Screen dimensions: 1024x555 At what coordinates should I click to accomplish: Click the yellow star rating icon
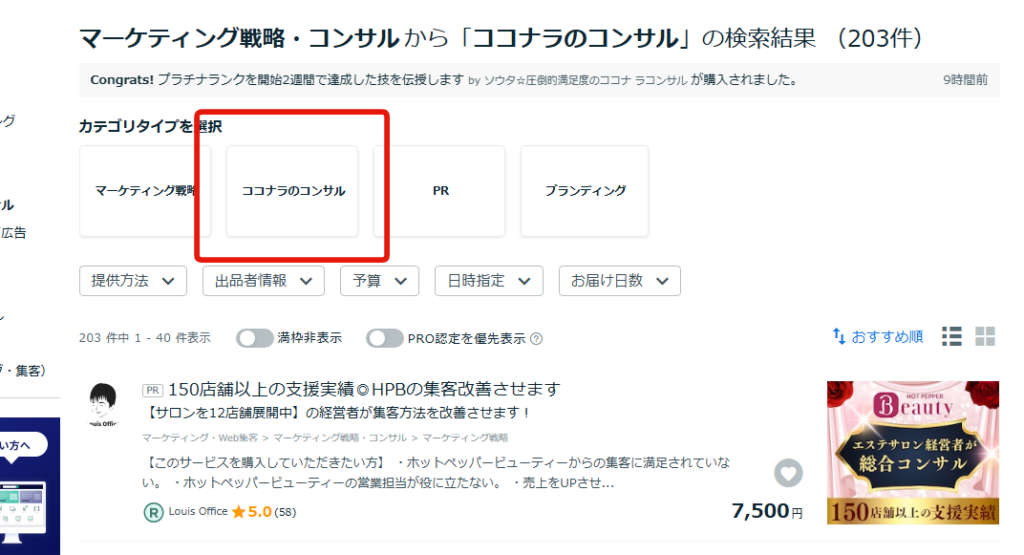tap(238, 512)
